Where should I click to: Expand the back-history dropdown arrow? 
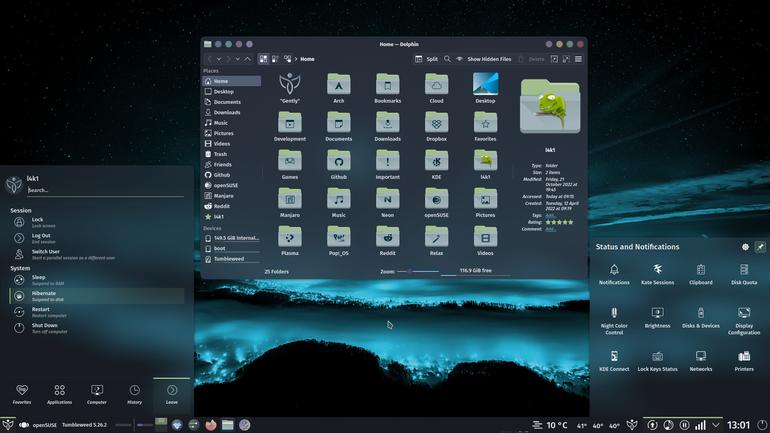click(x=219, y=59)
